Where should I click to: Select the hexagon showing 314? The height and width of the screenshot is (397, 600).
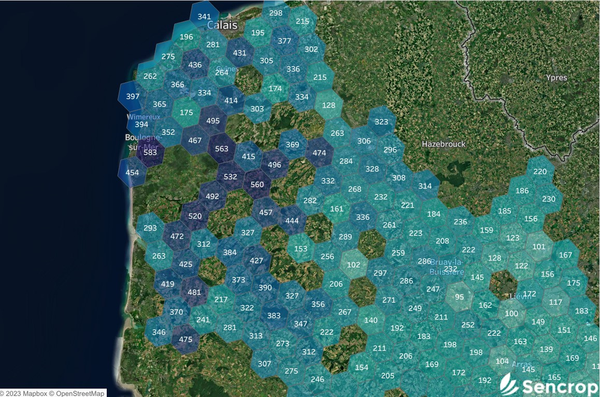[425, 186]
